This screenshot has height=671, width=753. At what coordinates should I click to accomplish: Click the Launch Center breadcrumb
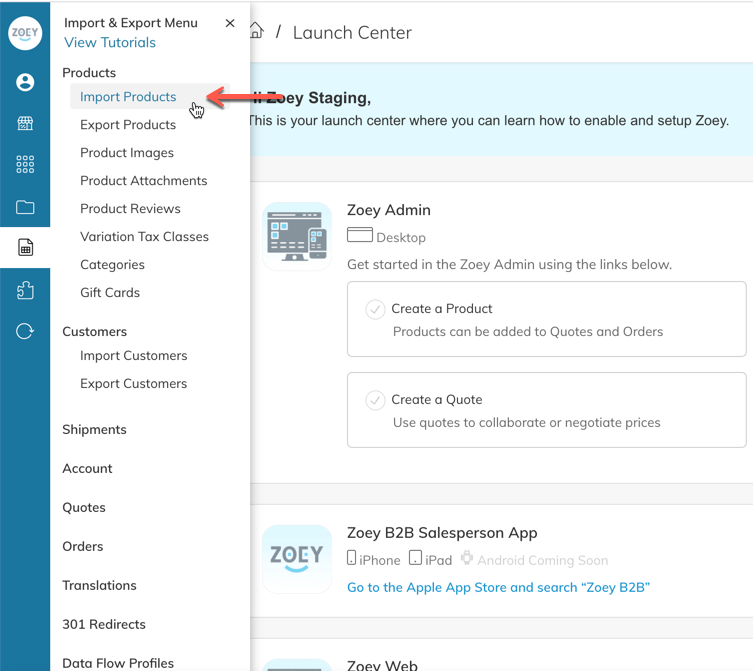(352, 33)
